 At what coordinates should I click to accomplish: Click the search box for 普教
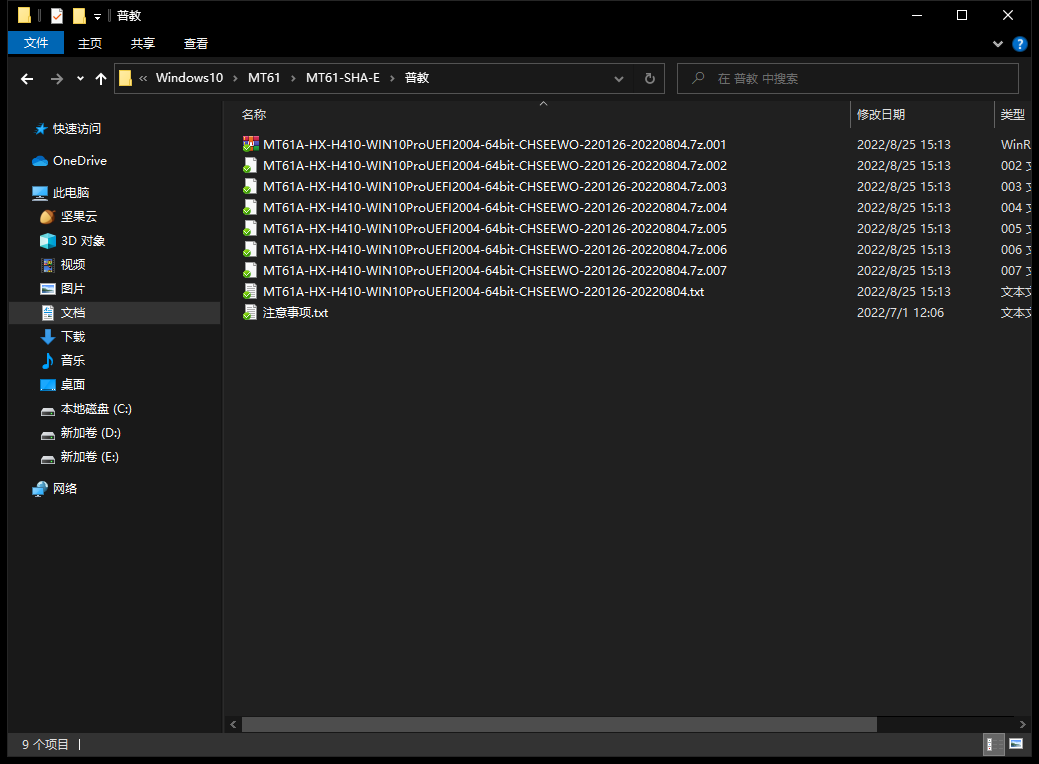pos(848,79)
